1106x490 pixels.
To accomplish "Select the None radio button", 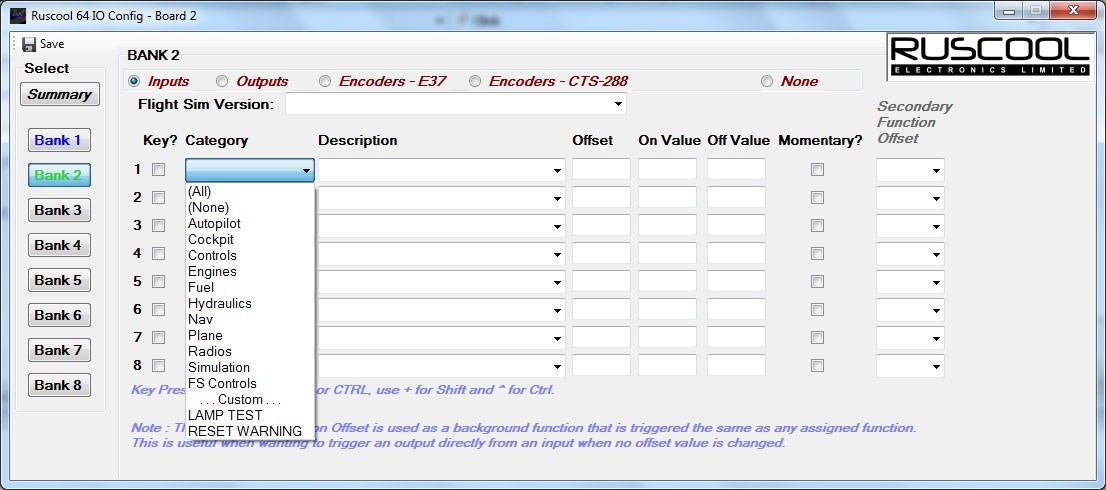I will [x=767, y=82].
